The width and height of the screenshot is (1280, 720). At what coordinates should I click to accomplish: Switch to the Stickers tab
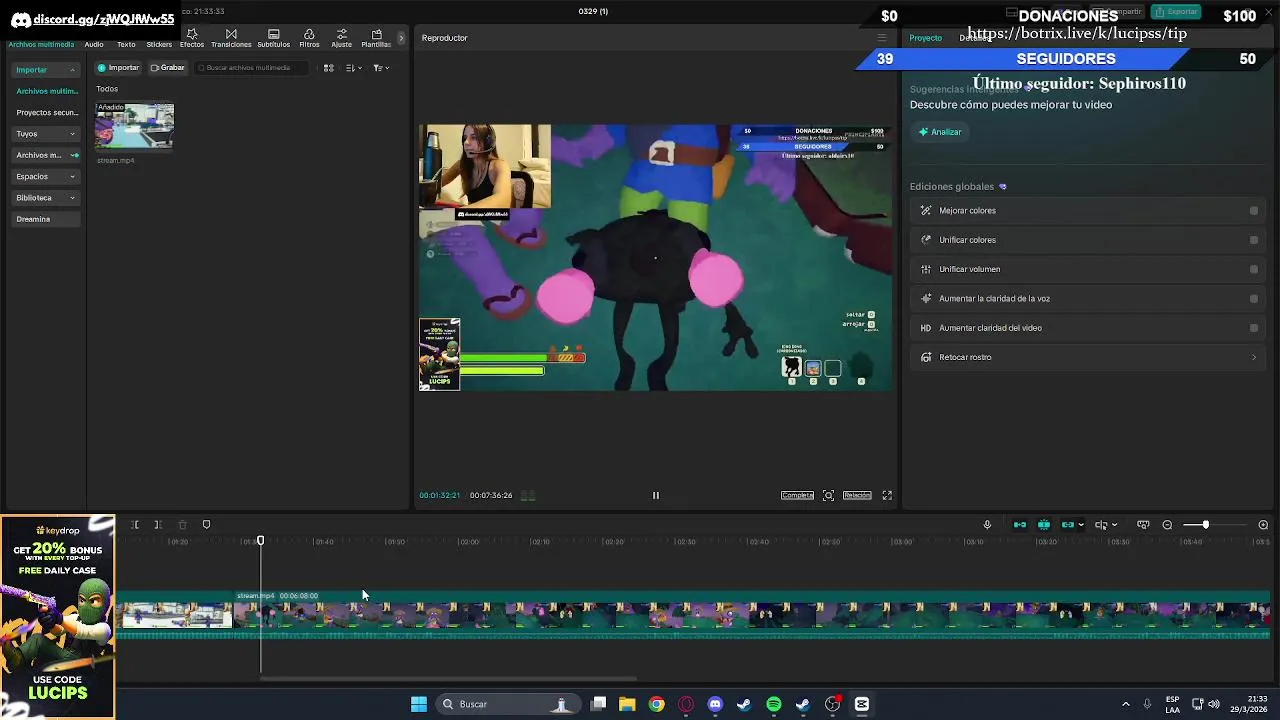point(159,44)
